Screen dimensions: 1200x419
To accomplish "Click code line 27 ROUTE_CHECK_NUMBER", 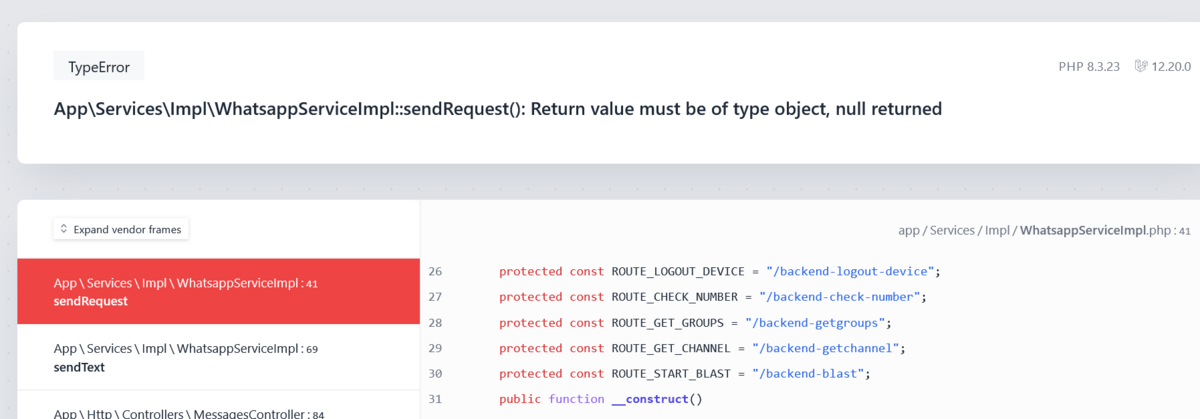I will [713, 297].
